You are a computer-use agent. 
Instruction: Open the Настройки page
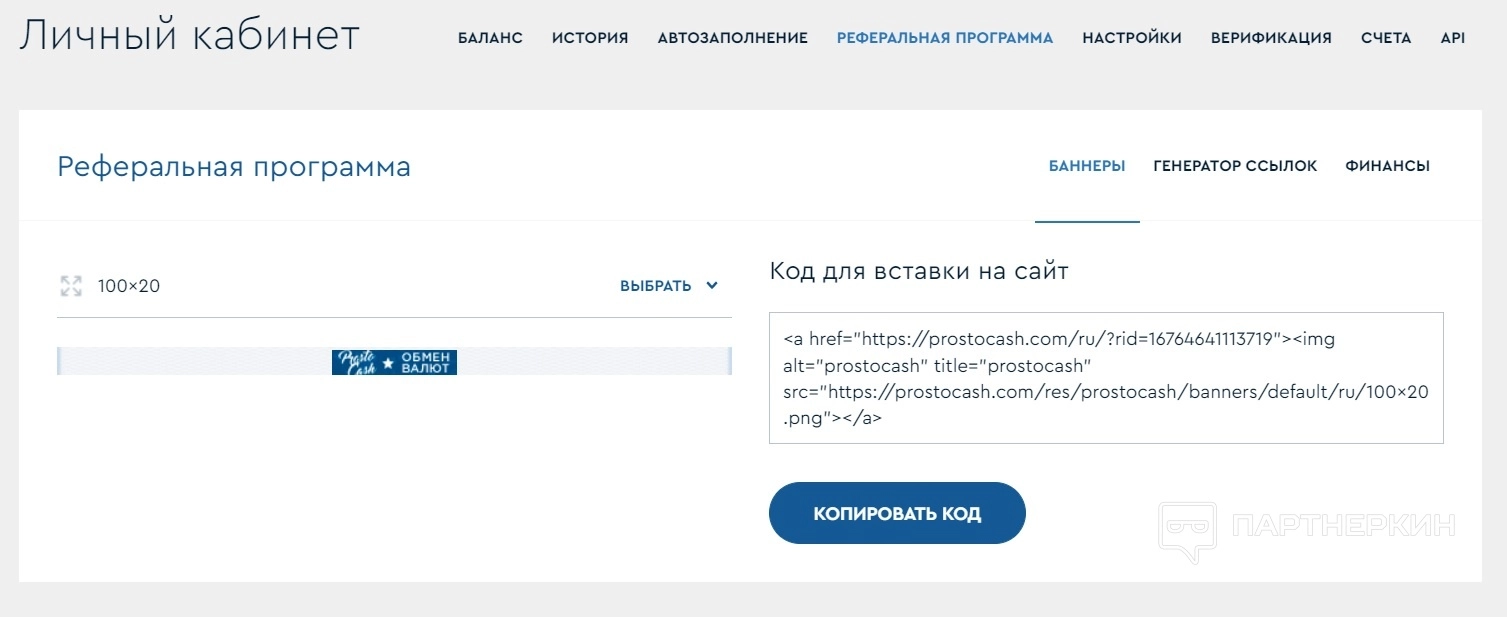coord(1131,38)
